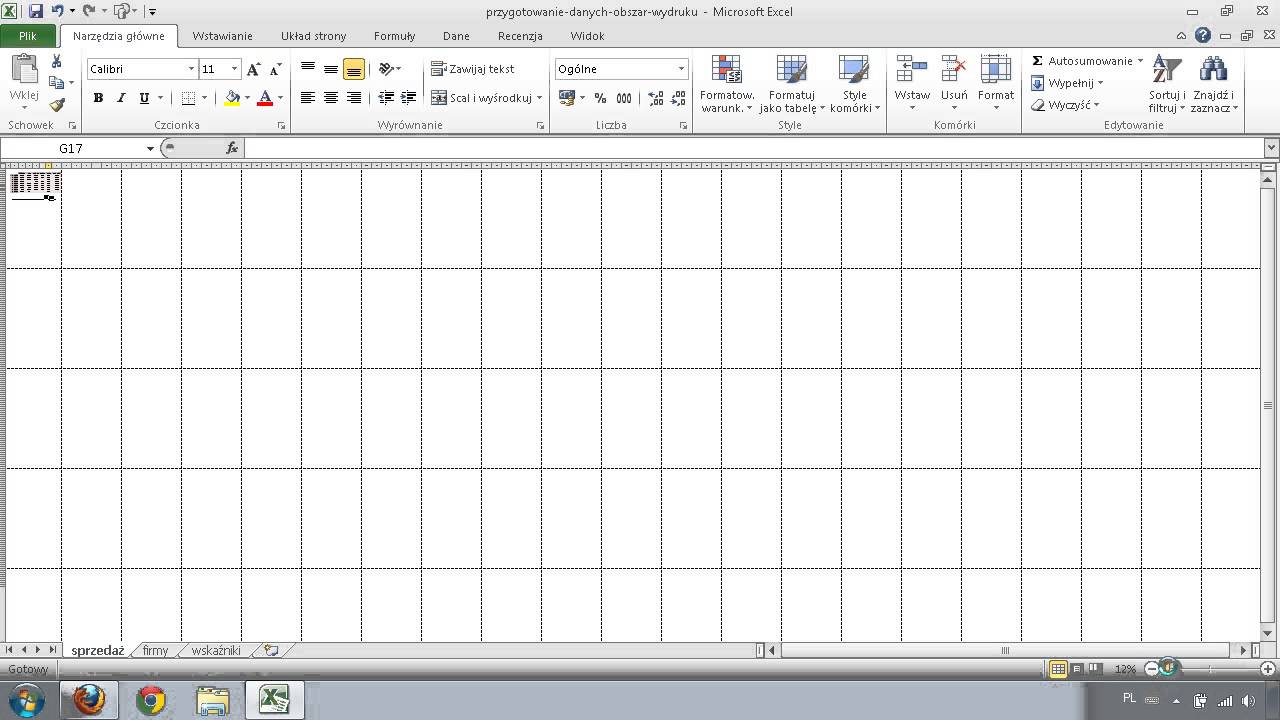1280x720 pixels.
Task: Paste clipboard contents with Wklej
Action: [24, 79]
